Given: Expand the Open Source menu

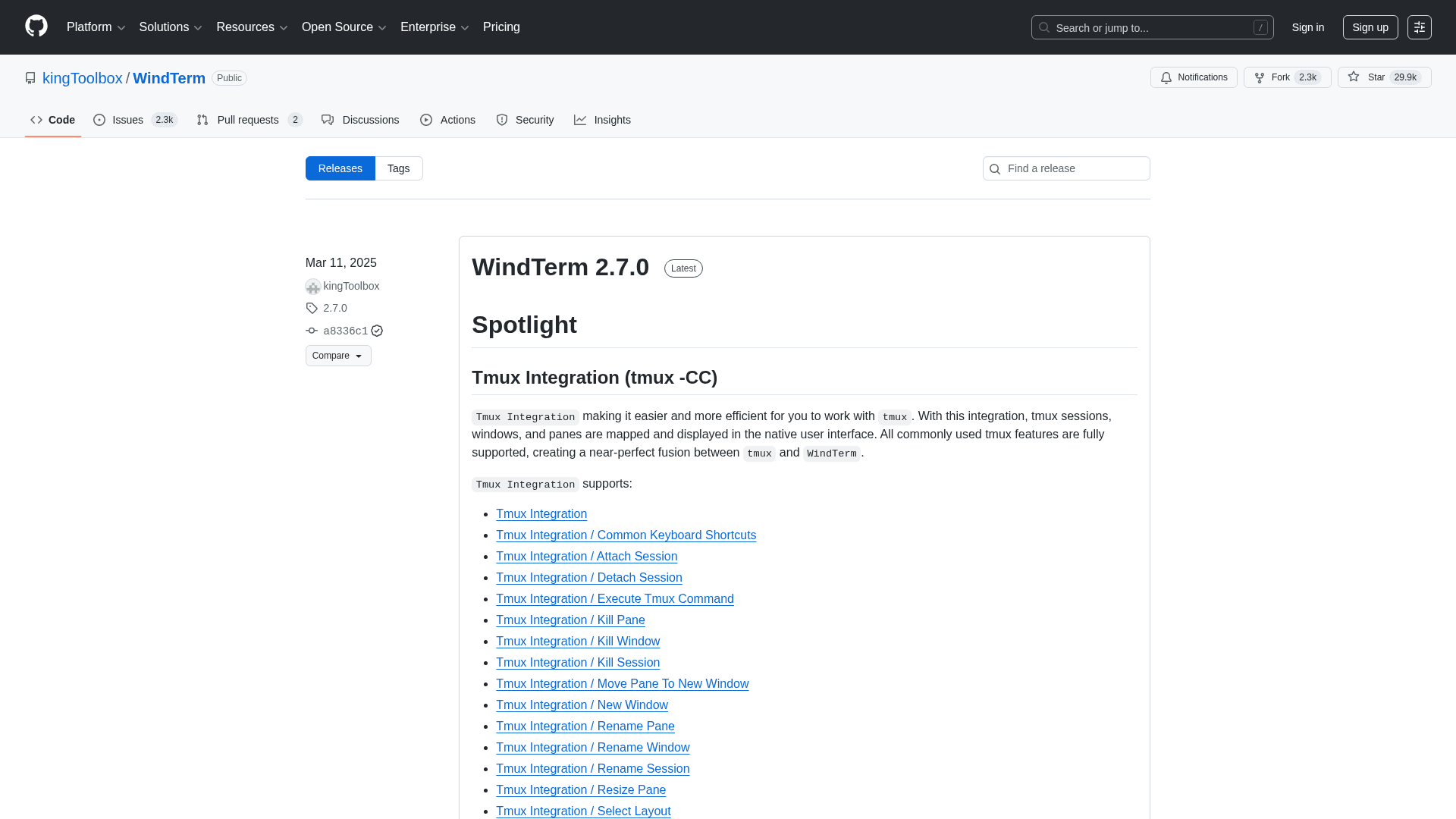Looking at the screenshot, I should coord(344,27).
